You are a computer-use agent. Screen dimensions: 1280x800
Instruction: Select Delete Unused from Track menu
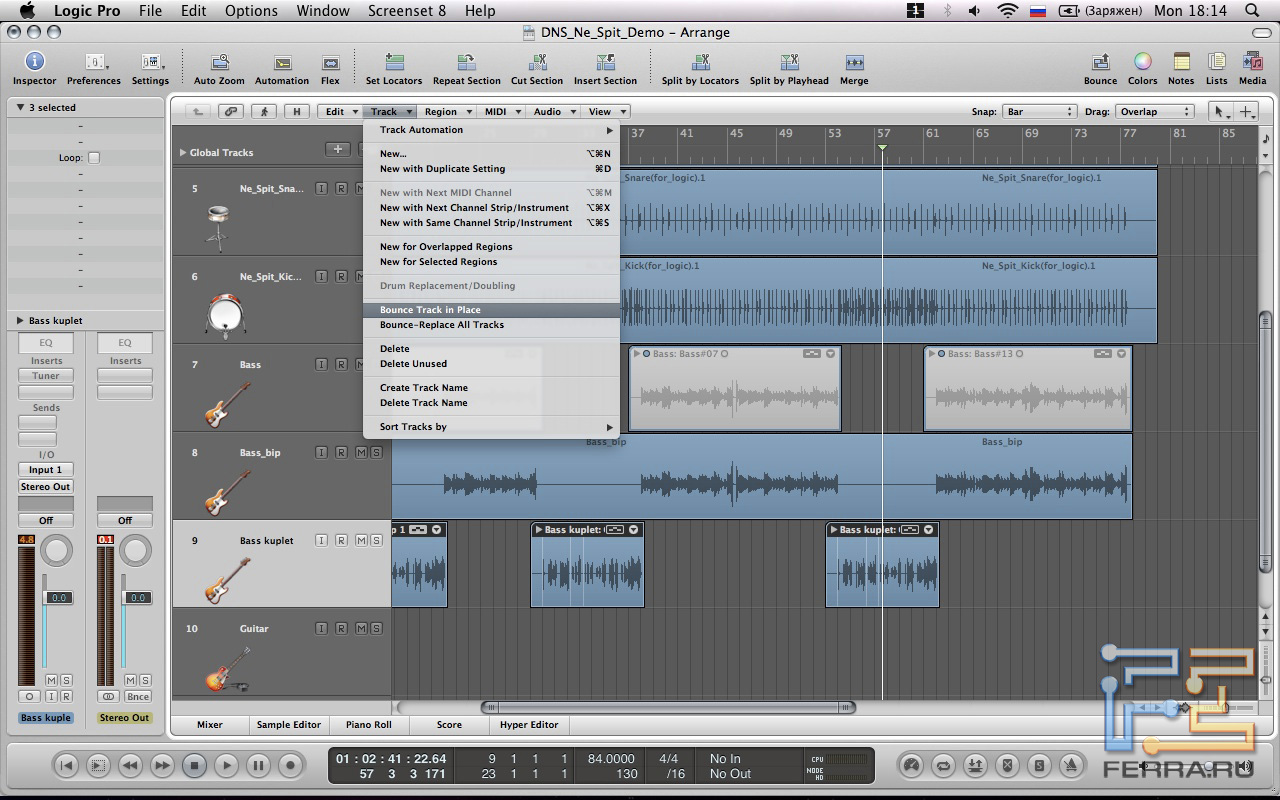[413, 364]
